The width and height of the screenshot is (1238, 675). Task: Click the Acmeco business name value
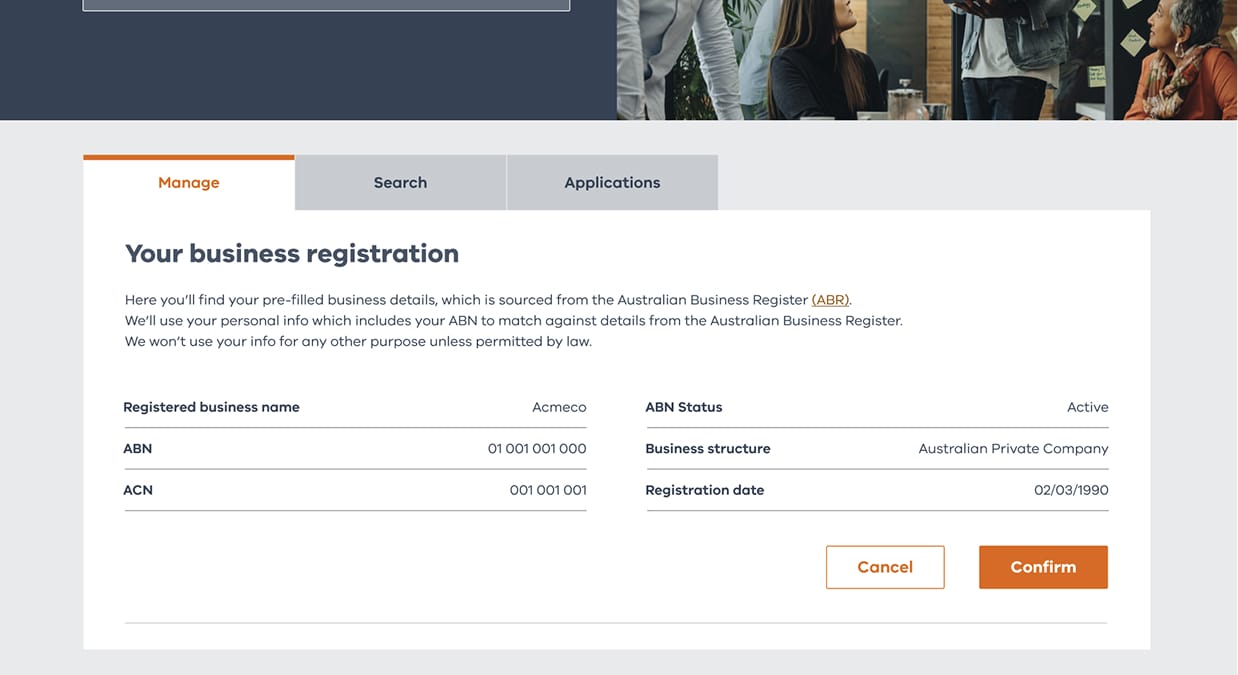(x=559, y=407)
